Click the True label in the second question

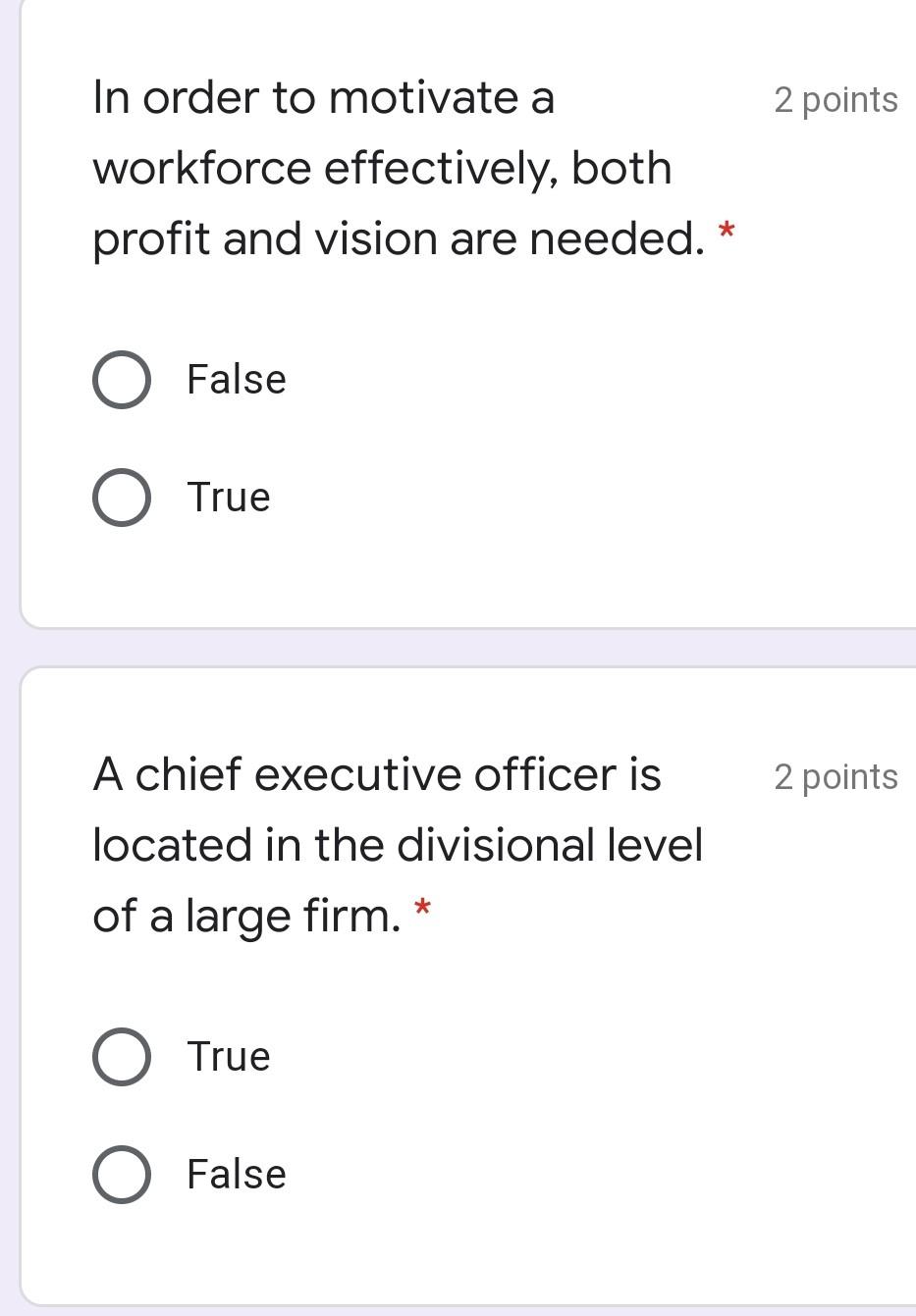point(227,1056)
